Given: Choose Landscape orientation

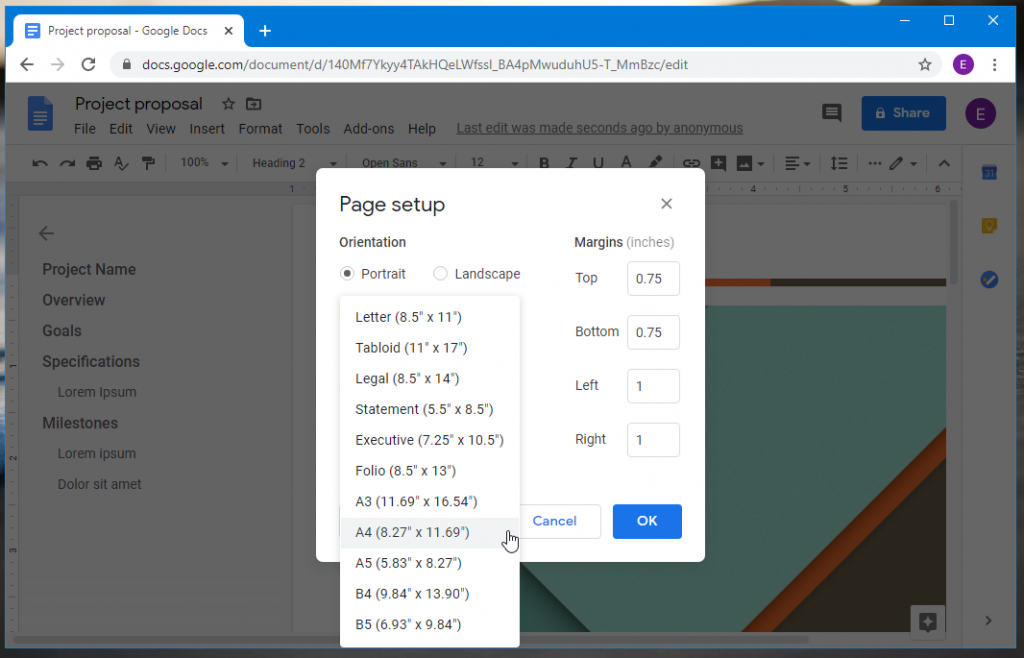Looking at the screenshot, I should click(x=440, y=273).
